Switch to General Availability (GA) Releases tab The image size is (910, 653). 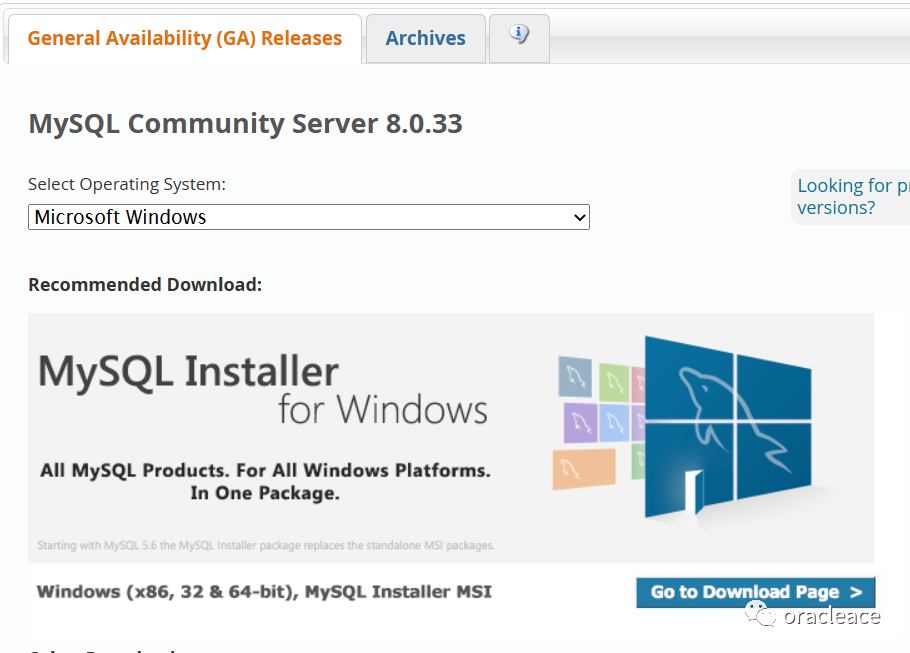click(184, 39)
